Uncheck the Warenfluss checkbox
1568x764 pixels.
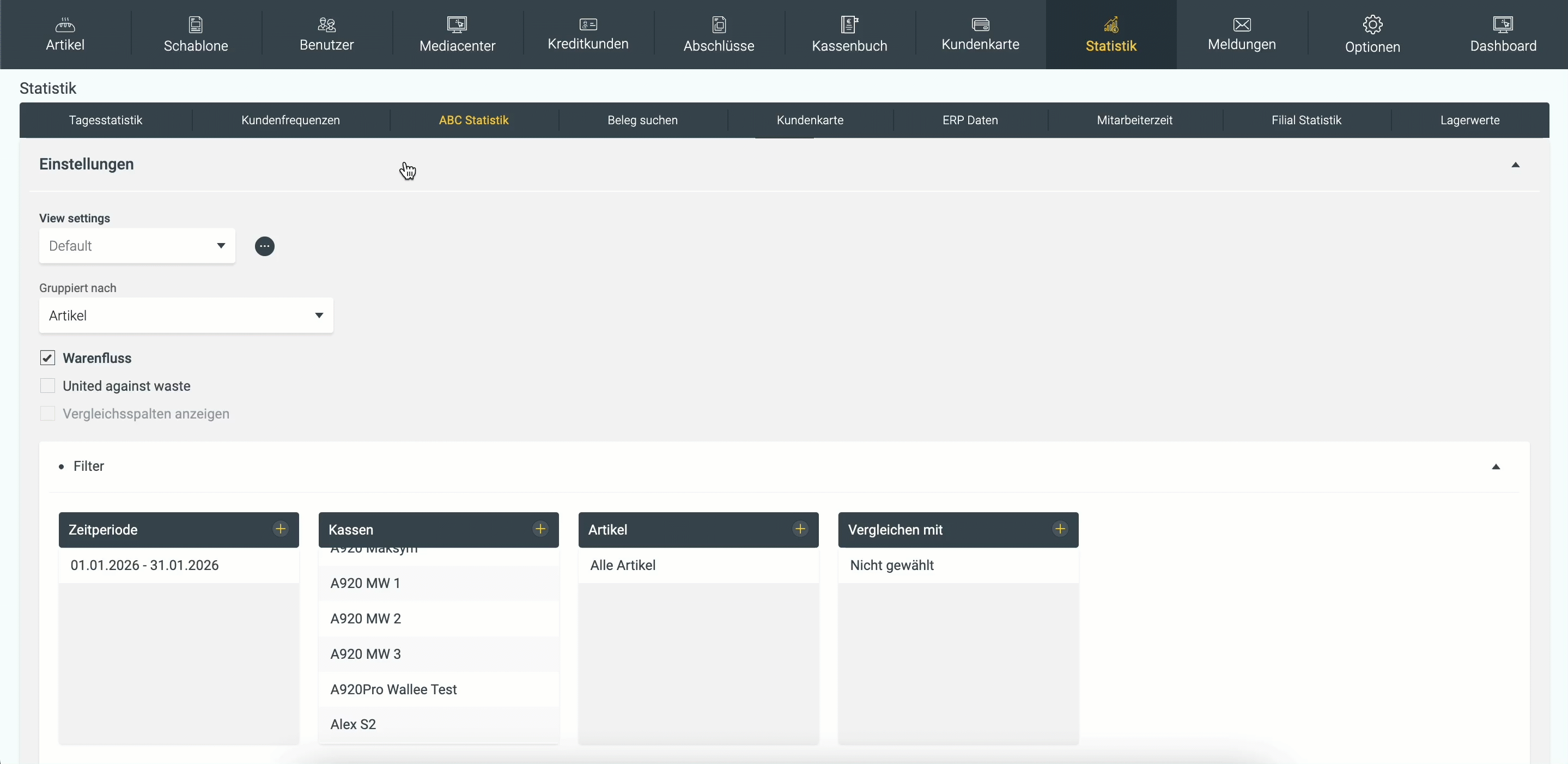pyautogui.click(x=47, y=358)
